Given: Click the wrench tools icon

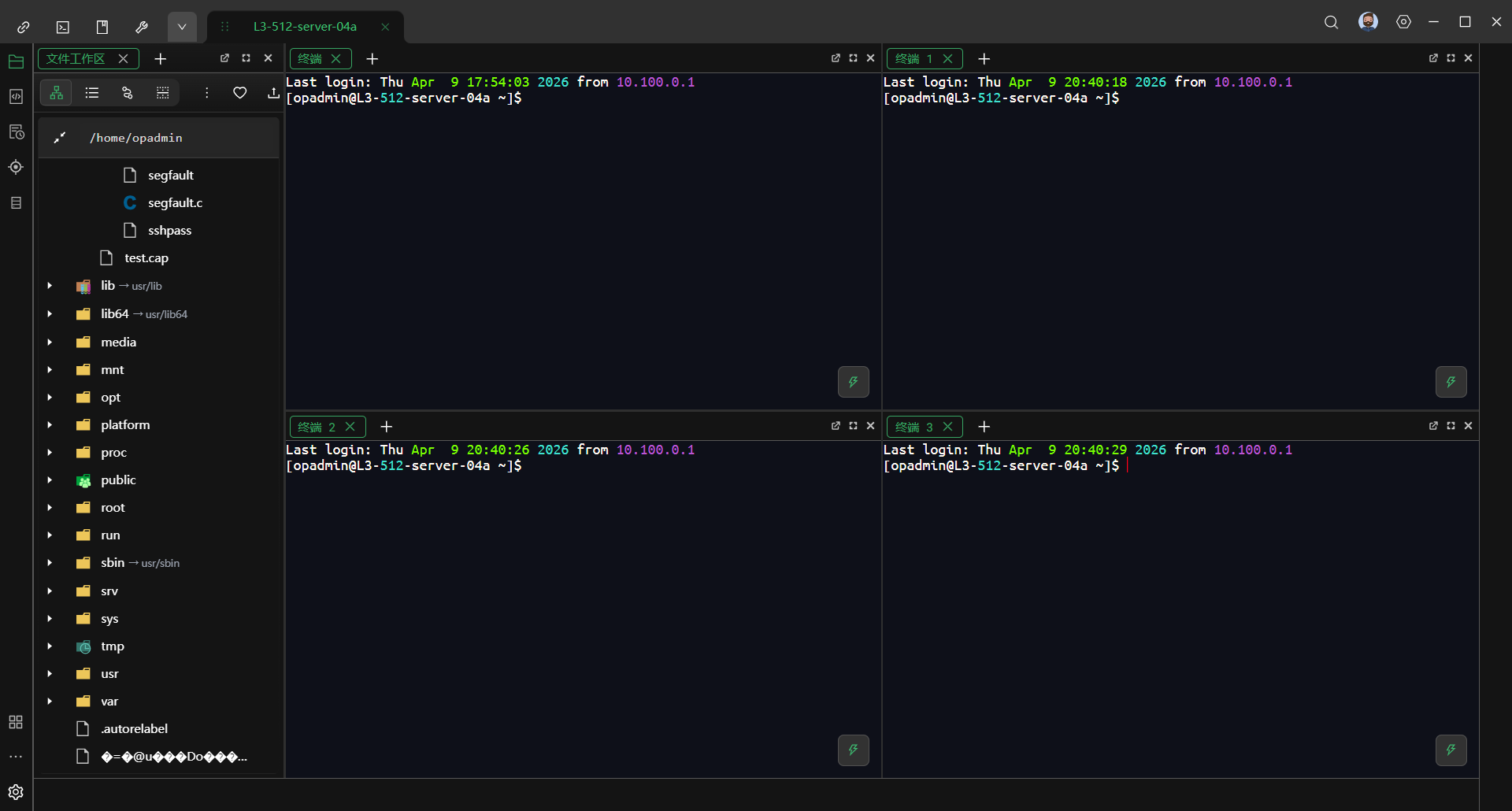Looking at the screenshot, I should (x=142, y=27).
